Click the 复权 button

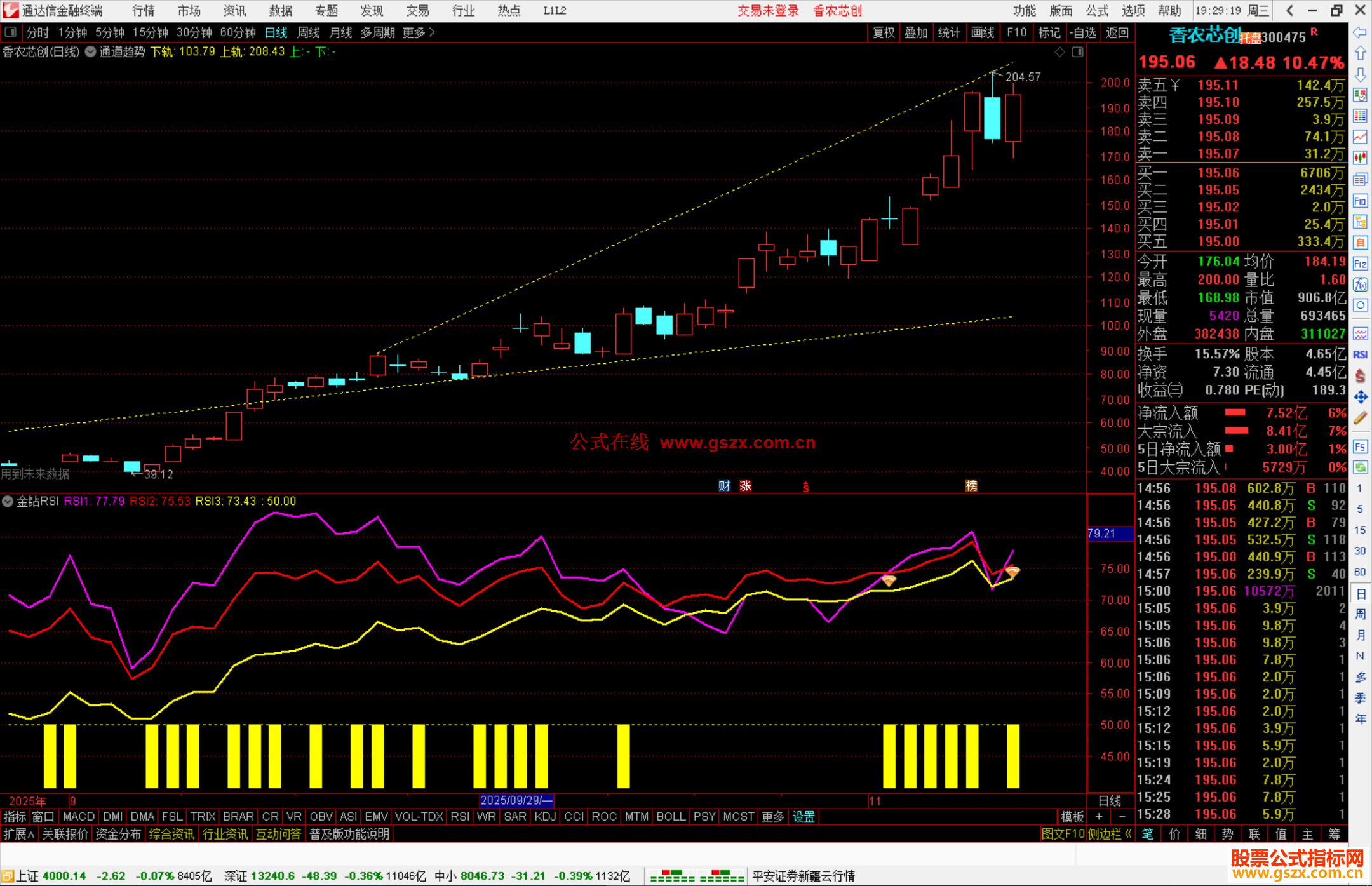[884, 32]
